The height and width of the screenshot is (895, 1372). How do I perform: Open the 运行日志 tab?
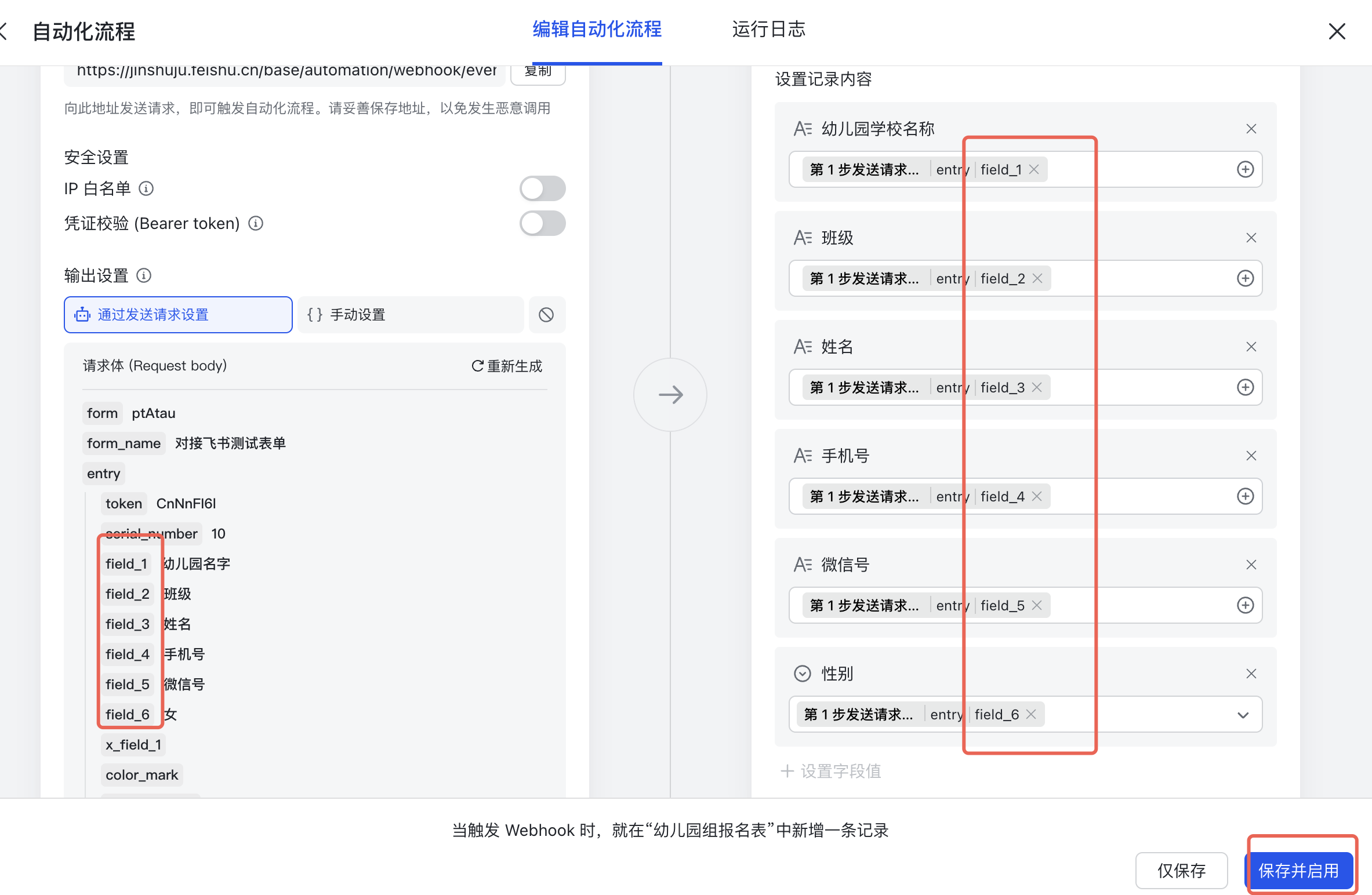[x=768, y=29]
